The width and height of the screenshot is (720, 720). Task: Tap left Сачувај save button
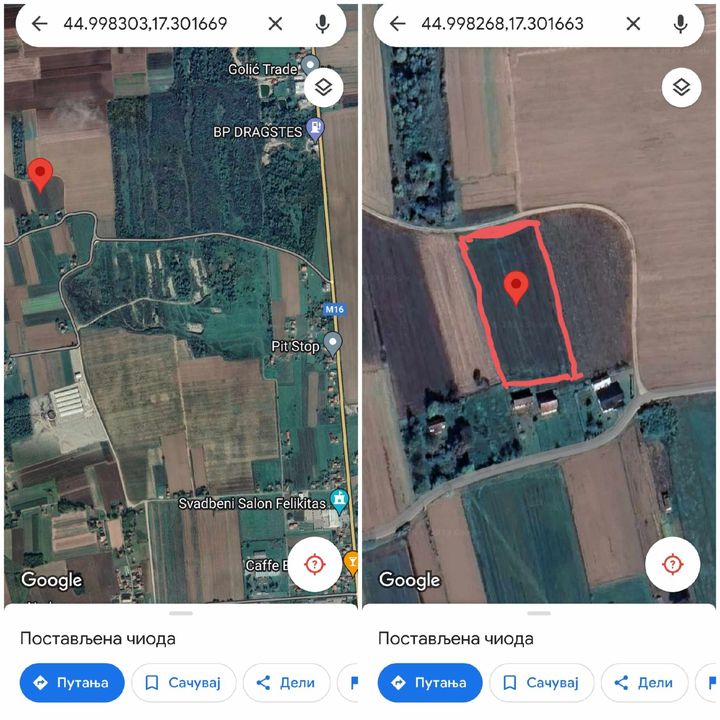(184, 683)
